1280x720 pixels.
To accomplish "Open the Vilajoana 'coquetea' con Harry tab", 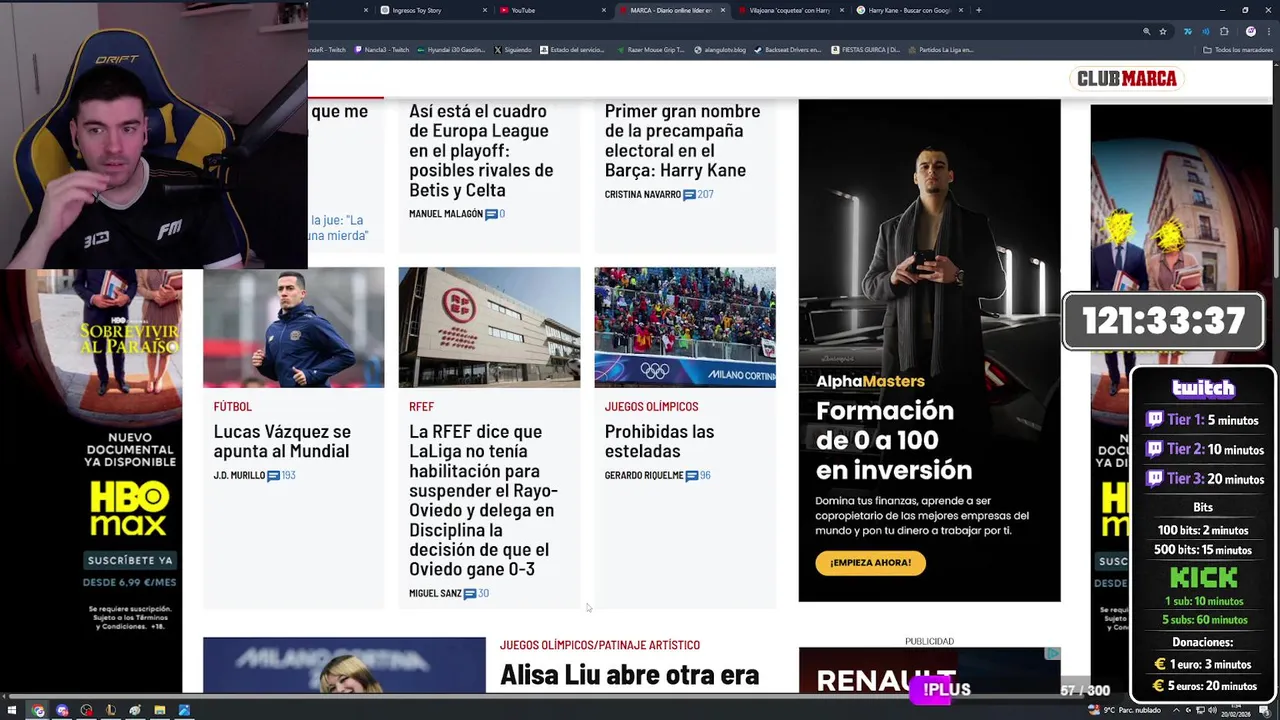I will [790, 10].
